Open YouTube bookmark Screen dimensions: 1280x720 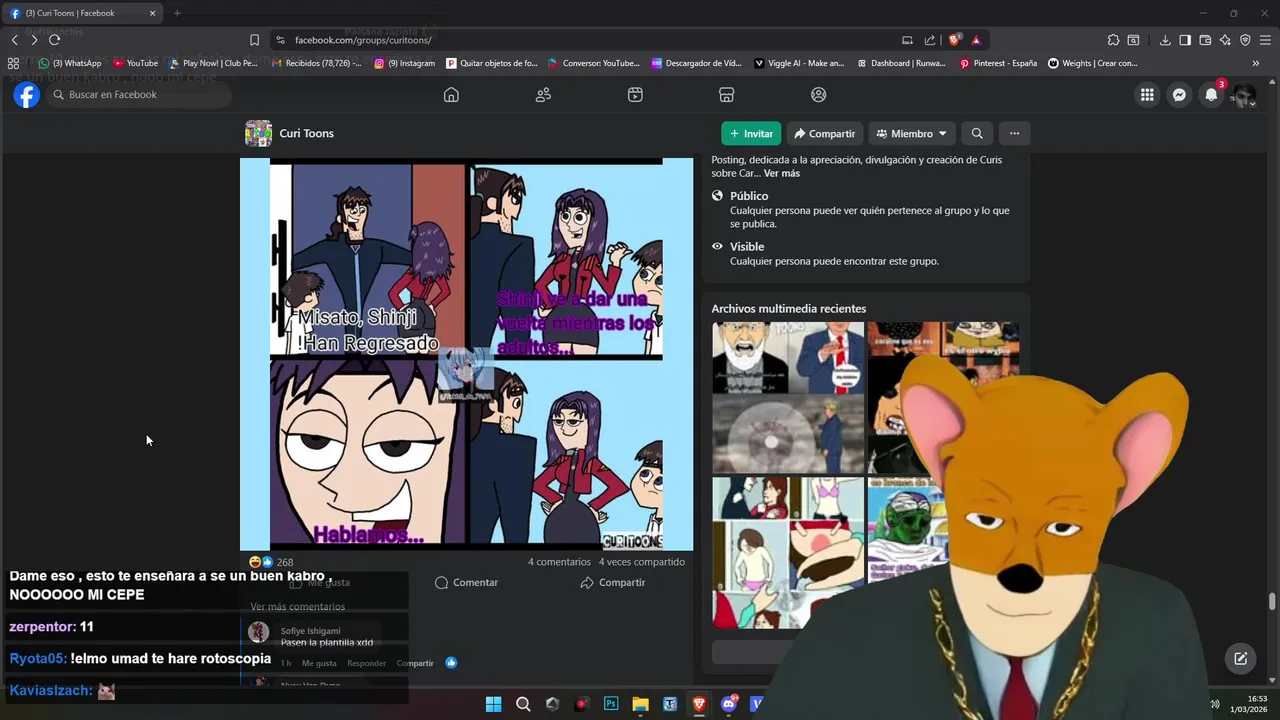[136, 63]
